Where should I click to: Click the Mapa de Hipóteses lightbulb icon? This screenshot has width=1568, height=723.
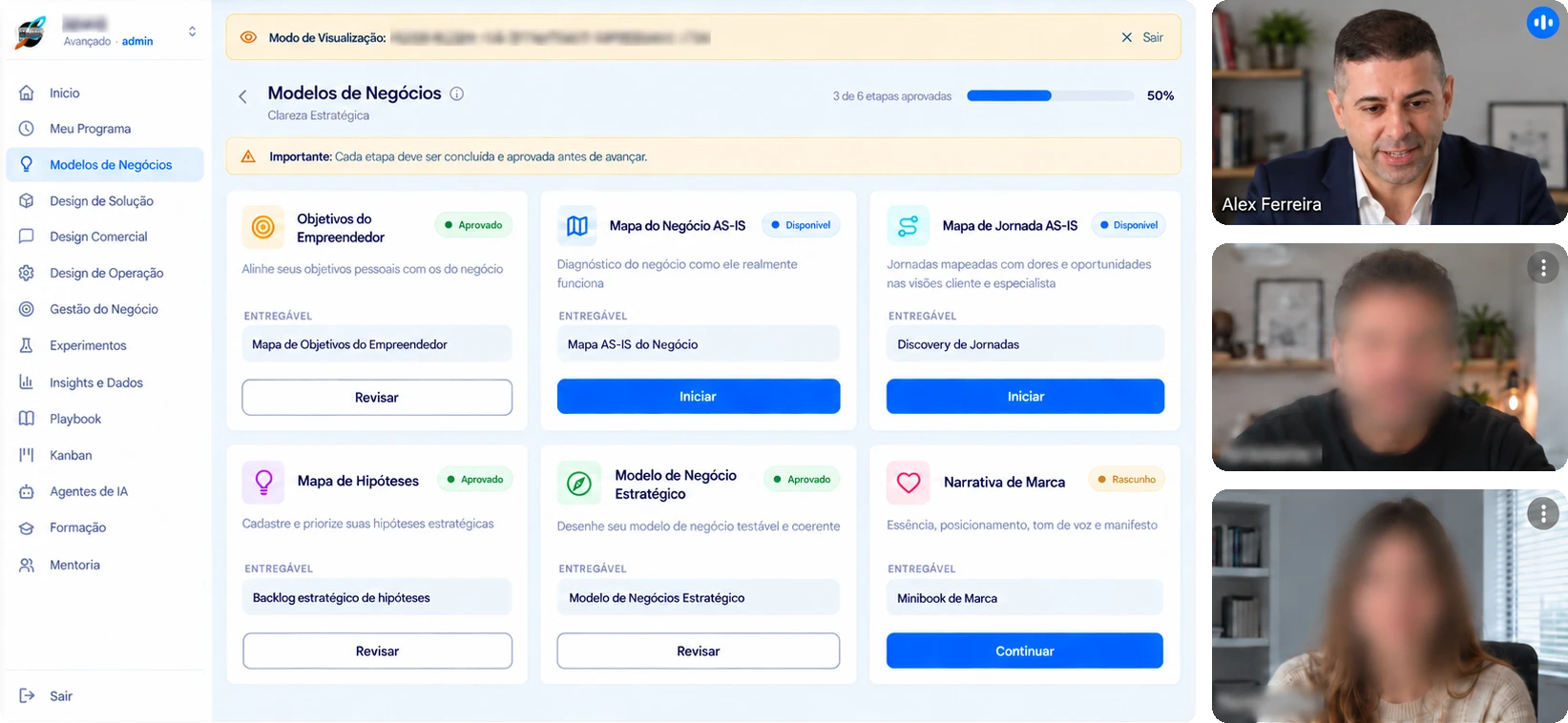click(263, 482)
